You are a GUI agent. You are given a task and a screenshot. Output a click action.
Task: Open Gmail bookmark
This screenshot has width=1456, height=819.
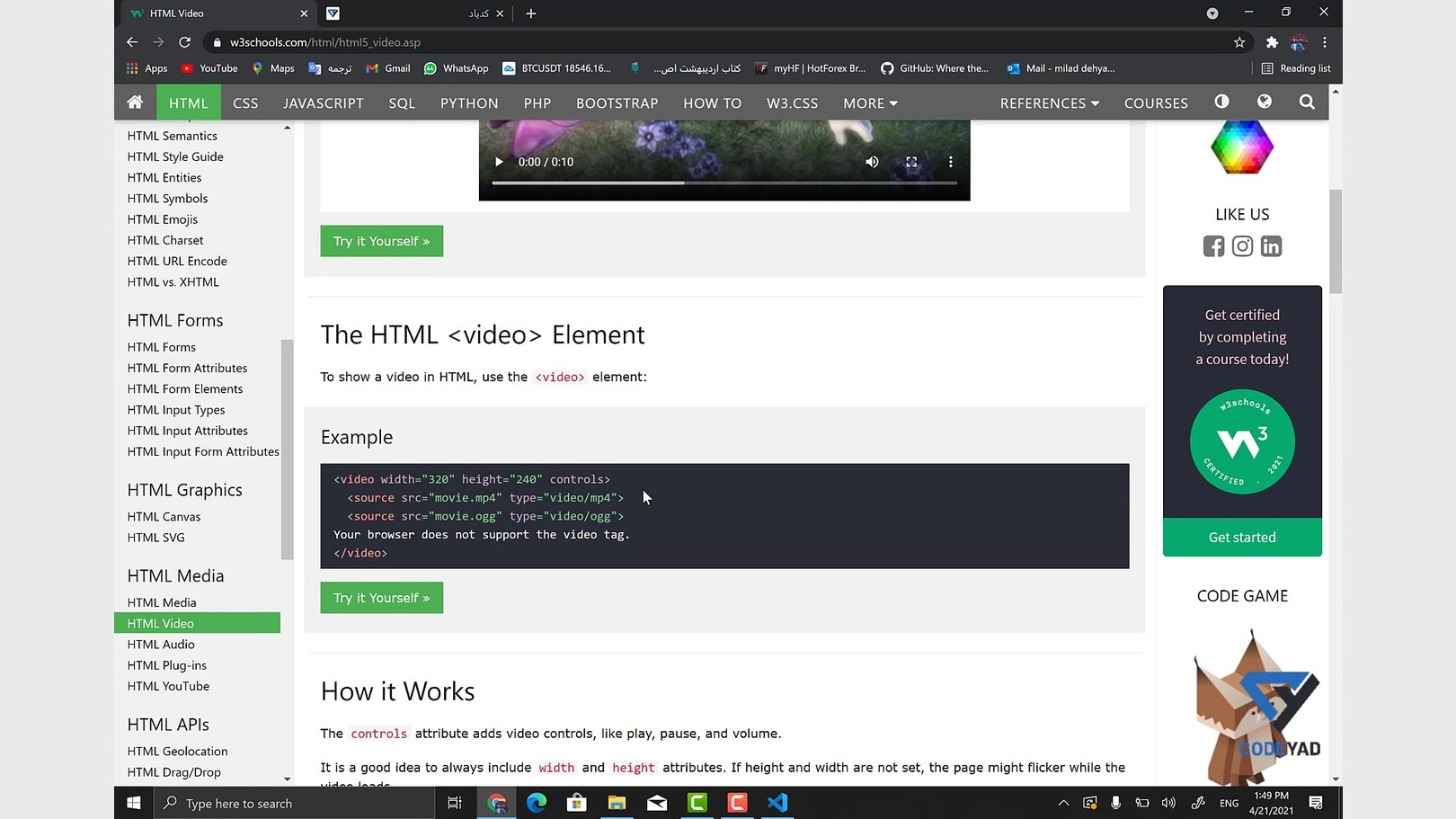[x=387, y=68]
